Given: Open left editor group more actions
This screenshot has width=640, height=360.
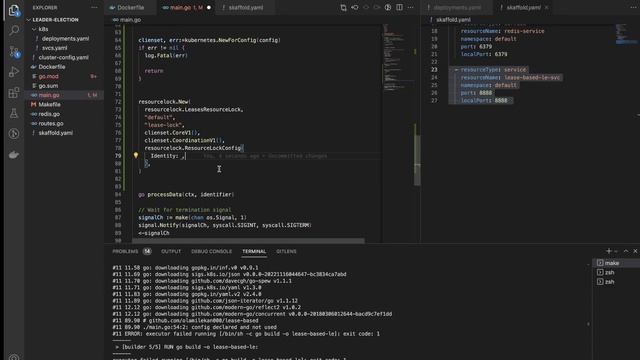Looking at the screenshot, I should pos(411,7).
